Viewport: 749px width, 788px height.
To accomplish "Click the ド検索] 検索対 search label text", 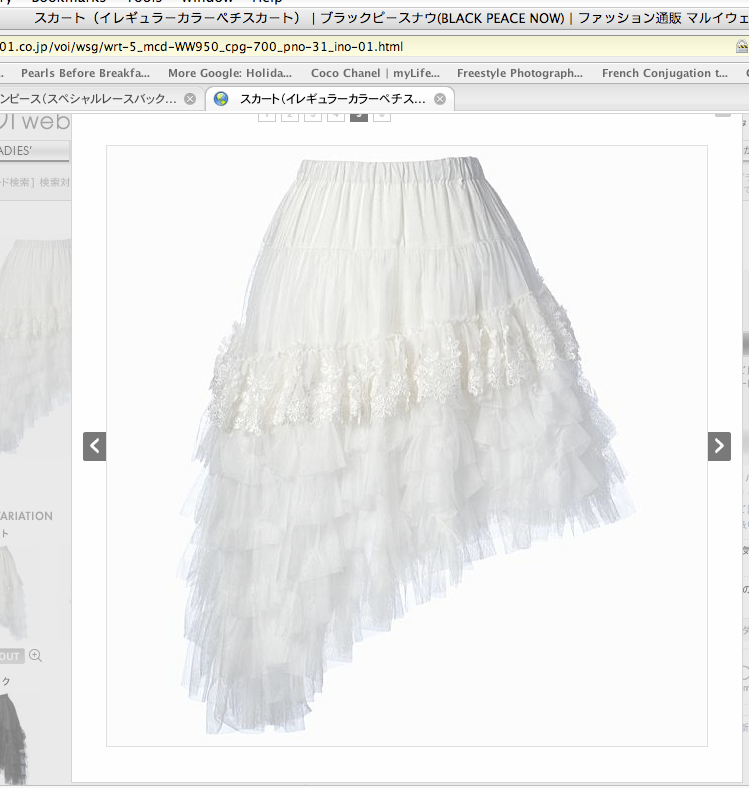I will 35,182.
